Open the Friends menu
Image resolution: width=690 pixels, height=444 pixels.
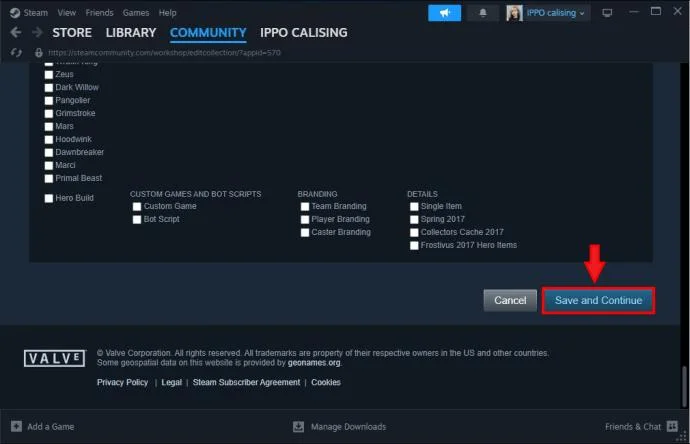click(x=99, y=13)
